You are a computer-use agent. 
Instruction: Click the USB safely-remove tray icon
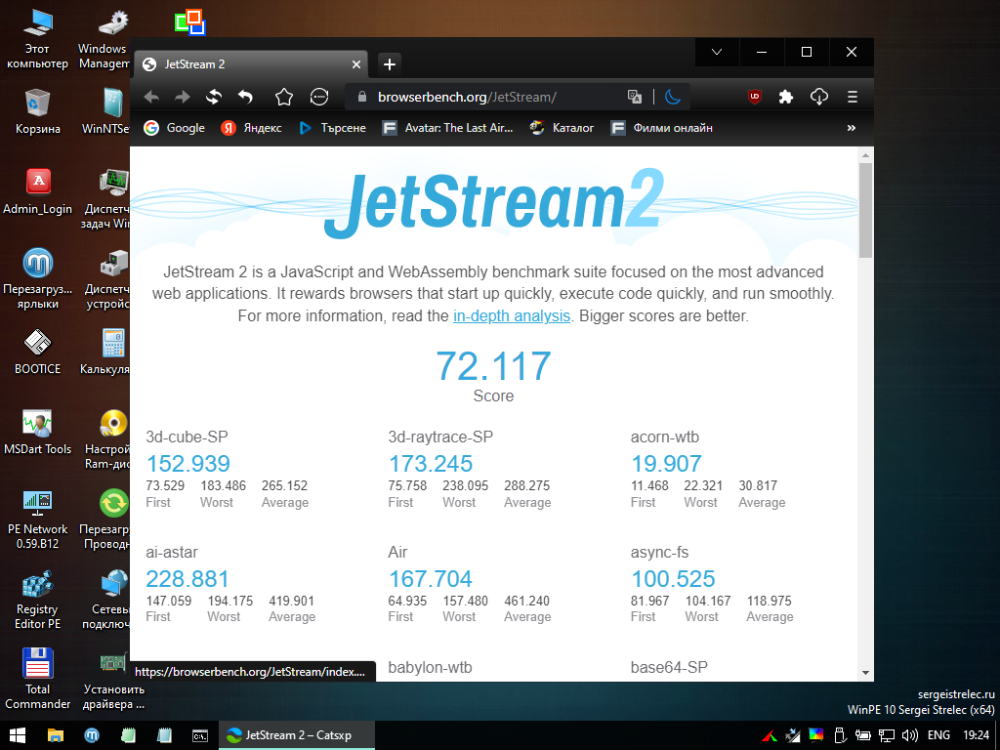coord(840,735)
